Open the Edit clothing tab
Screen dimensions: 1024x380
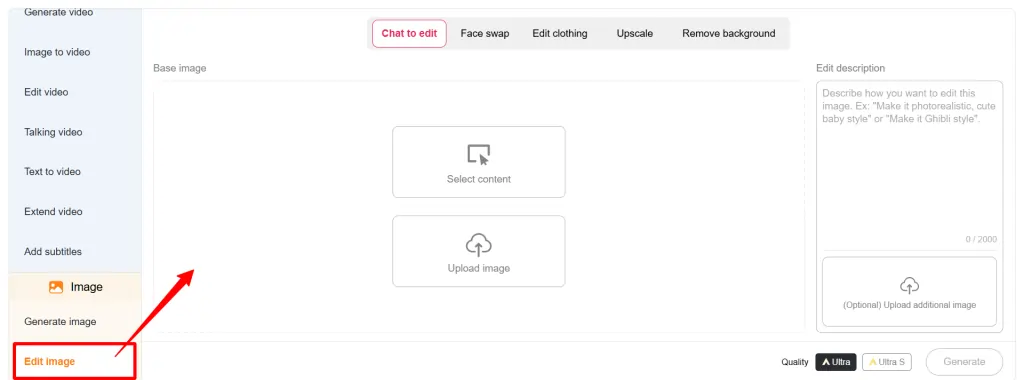pyautogui.click(x=560, y=33)
